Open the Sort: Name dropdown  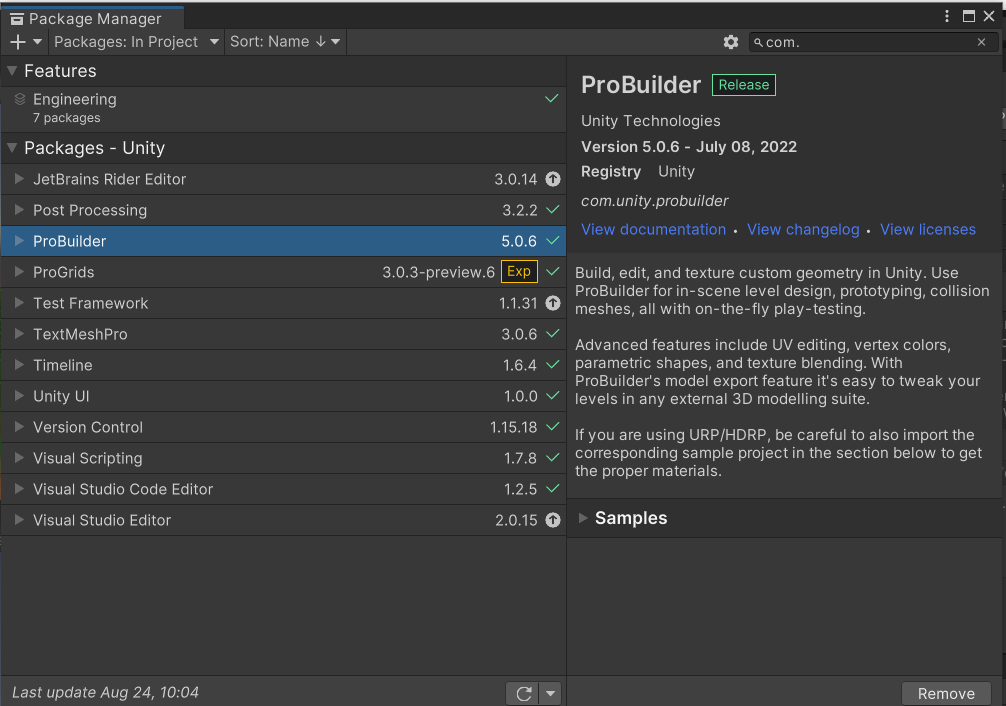click(x=285, y=42)
